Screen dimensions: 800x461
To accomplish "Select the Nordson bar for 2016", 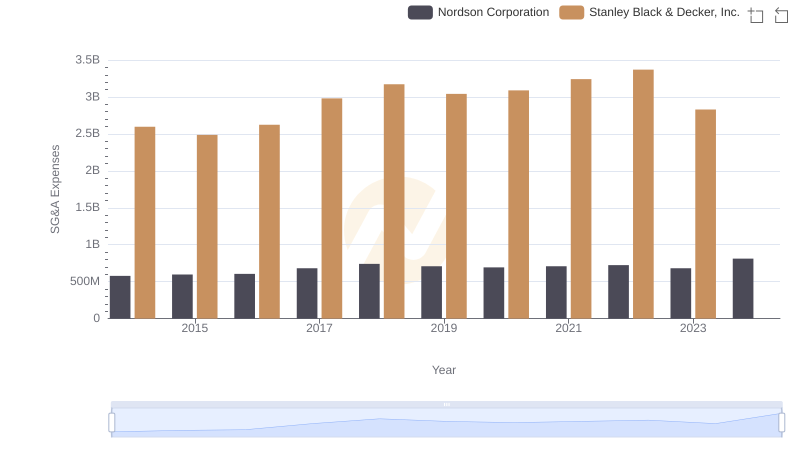I will [245, 296].
